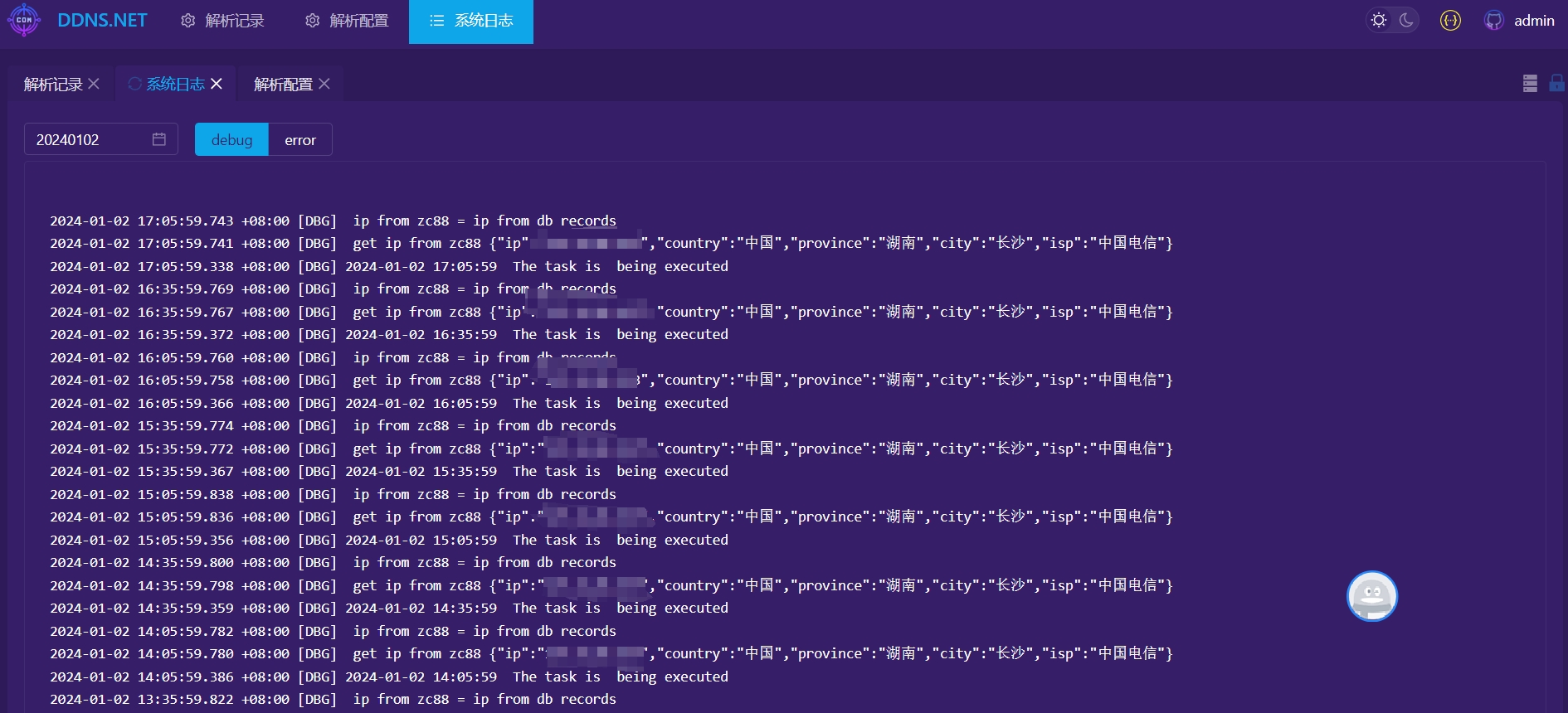Open the admin user dropdown
The width and height of the screenshot is (1568, 713).
(x=1533, y=21)
